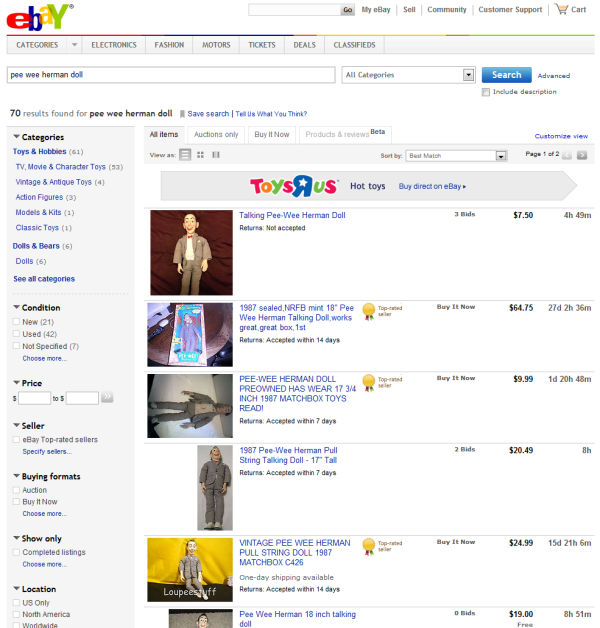
Task: Click the price range submit arrow button
Action: [107, 397]
